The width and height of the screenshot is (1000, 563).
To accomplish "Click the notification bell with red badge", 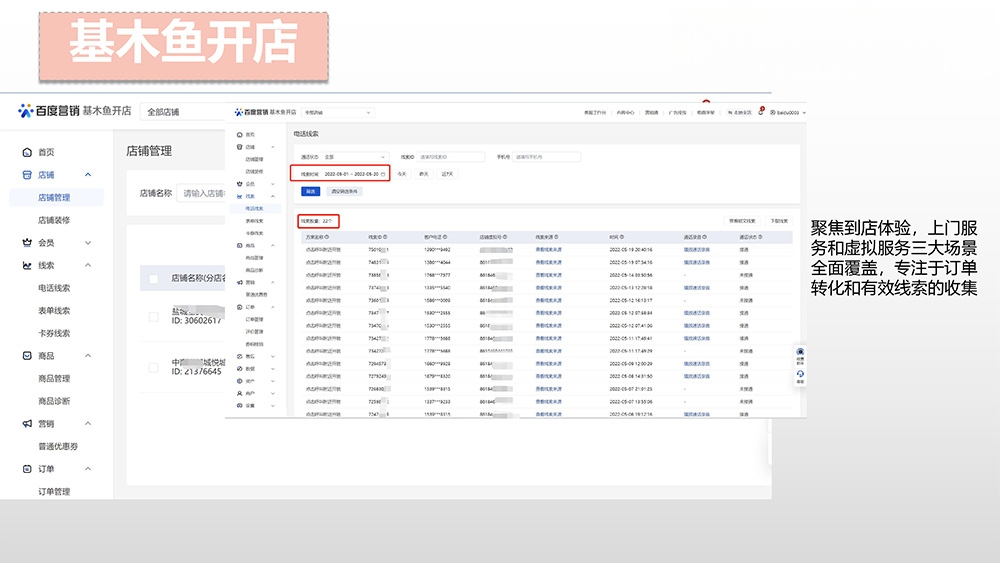I will [x=761, y=112].
